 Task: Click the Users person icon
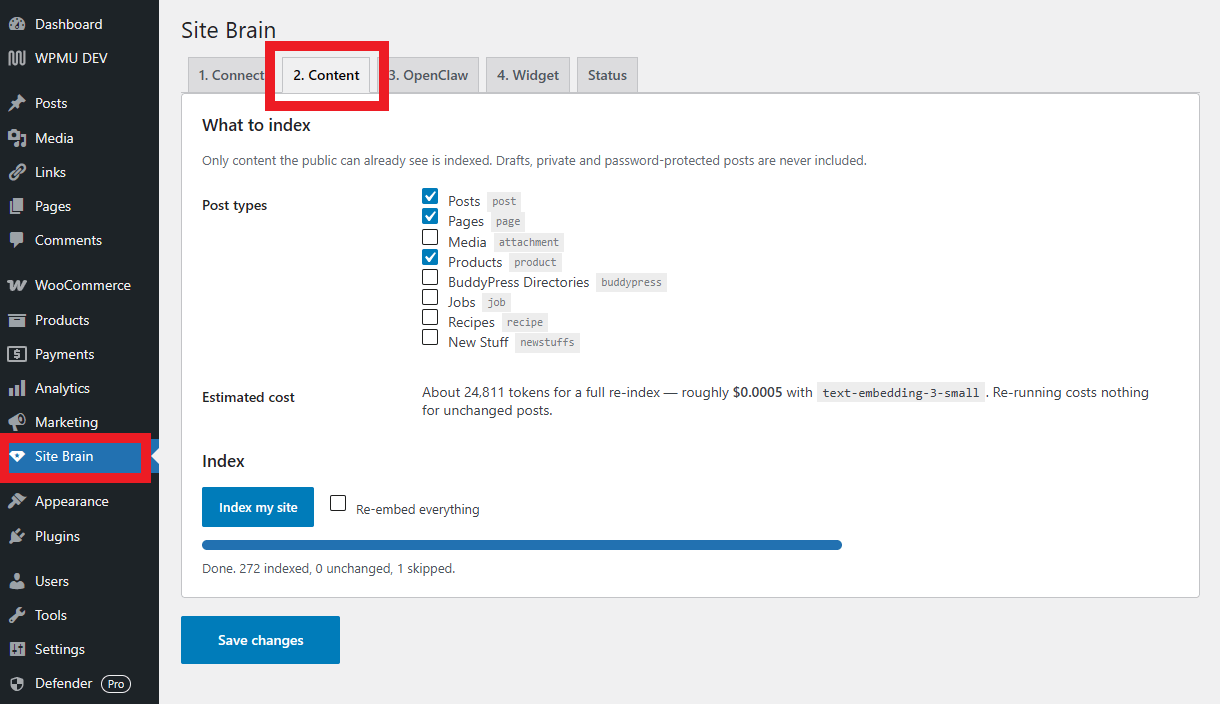(x=17, y=581)
